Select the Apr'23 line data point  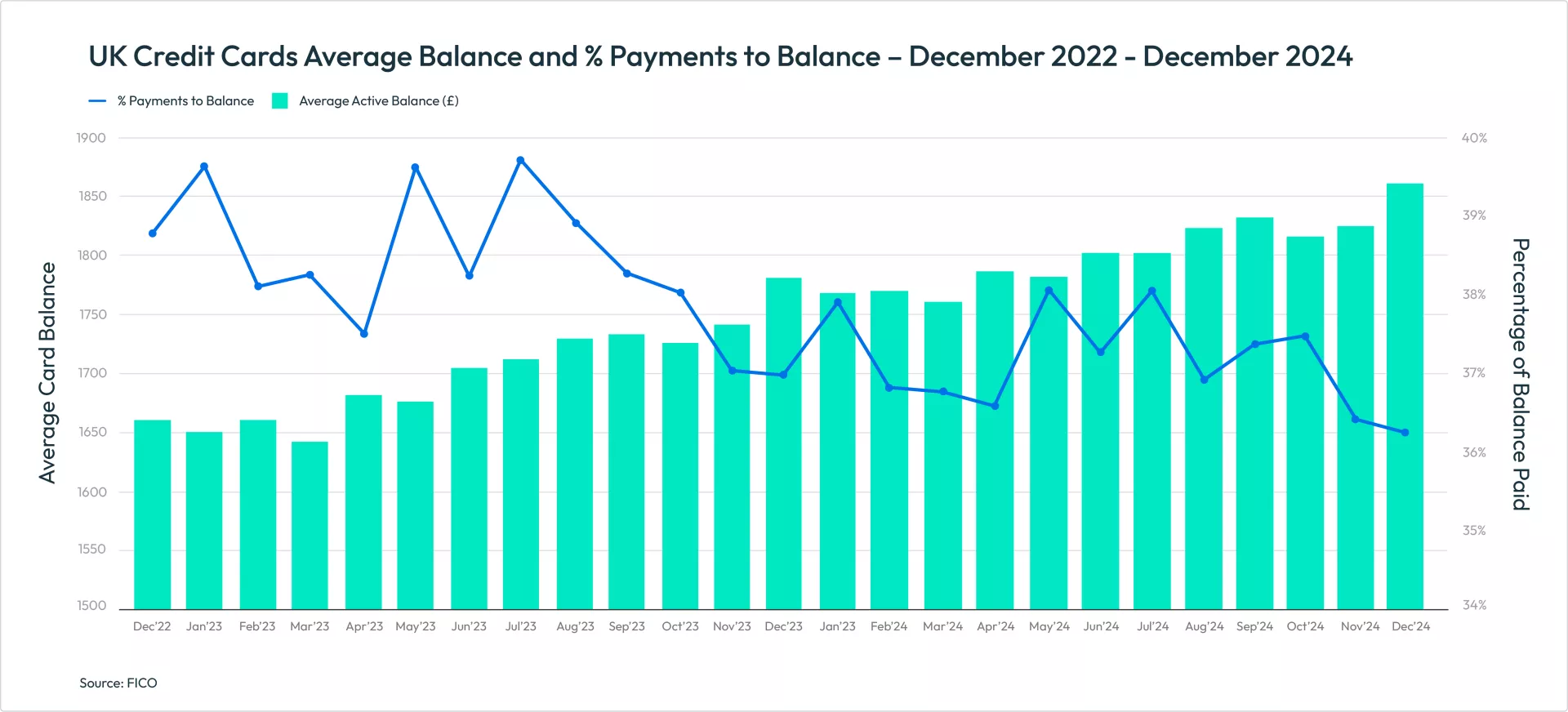pyautogui.click(x=364, y=334)
